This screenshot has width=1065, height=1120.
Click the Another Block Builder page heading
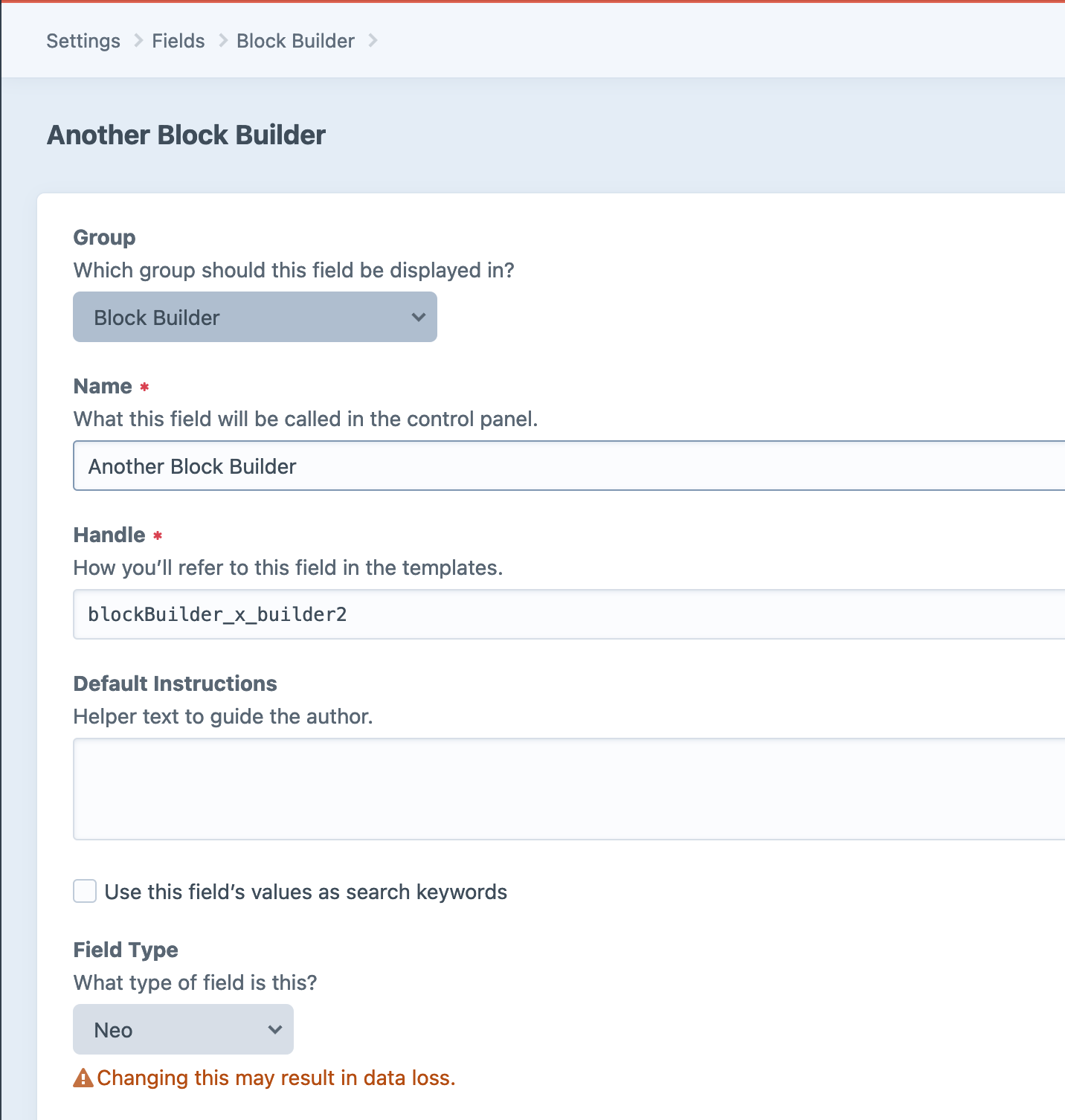(x=186, y=135)
